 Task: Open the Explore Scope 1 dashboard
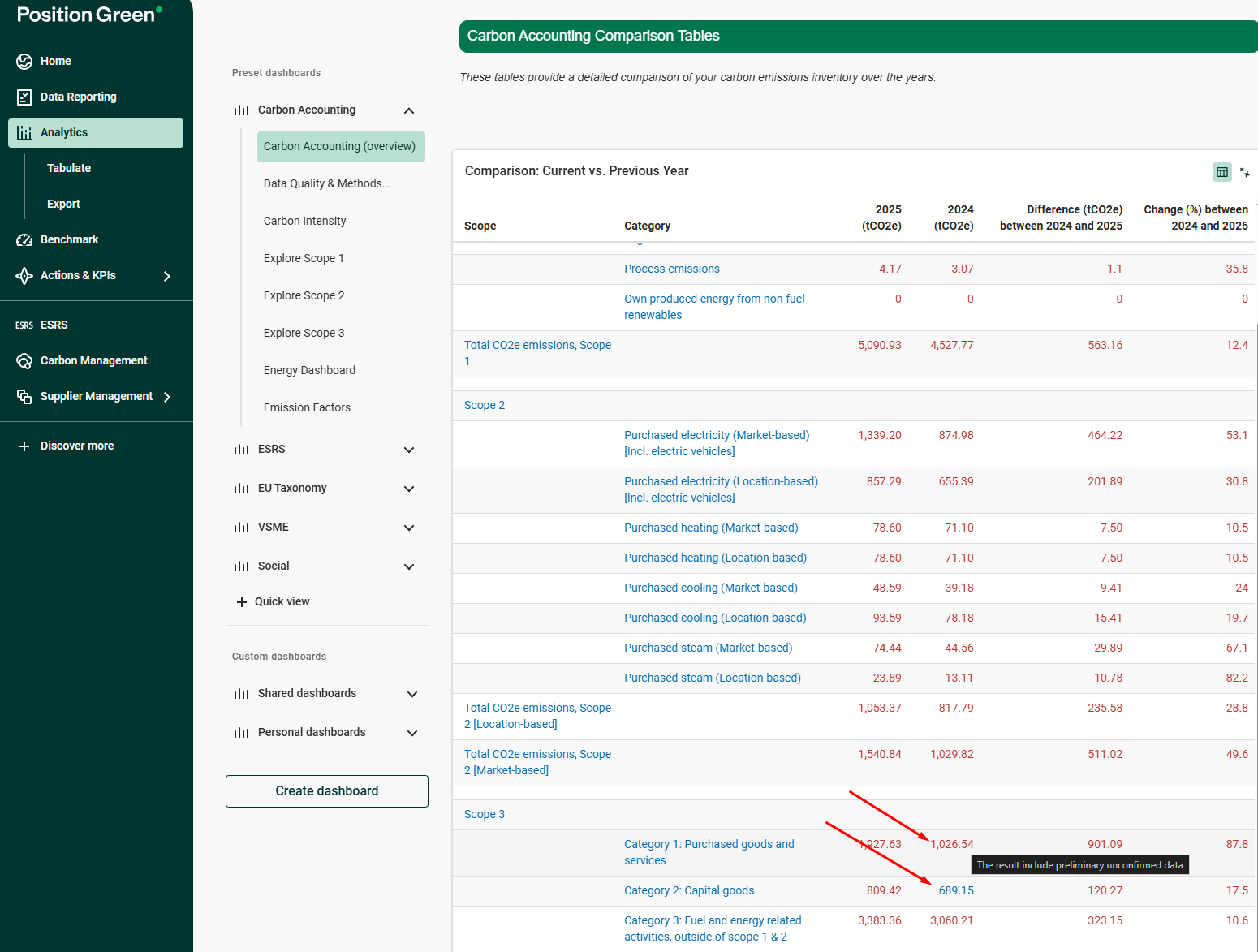coord(304,258)
